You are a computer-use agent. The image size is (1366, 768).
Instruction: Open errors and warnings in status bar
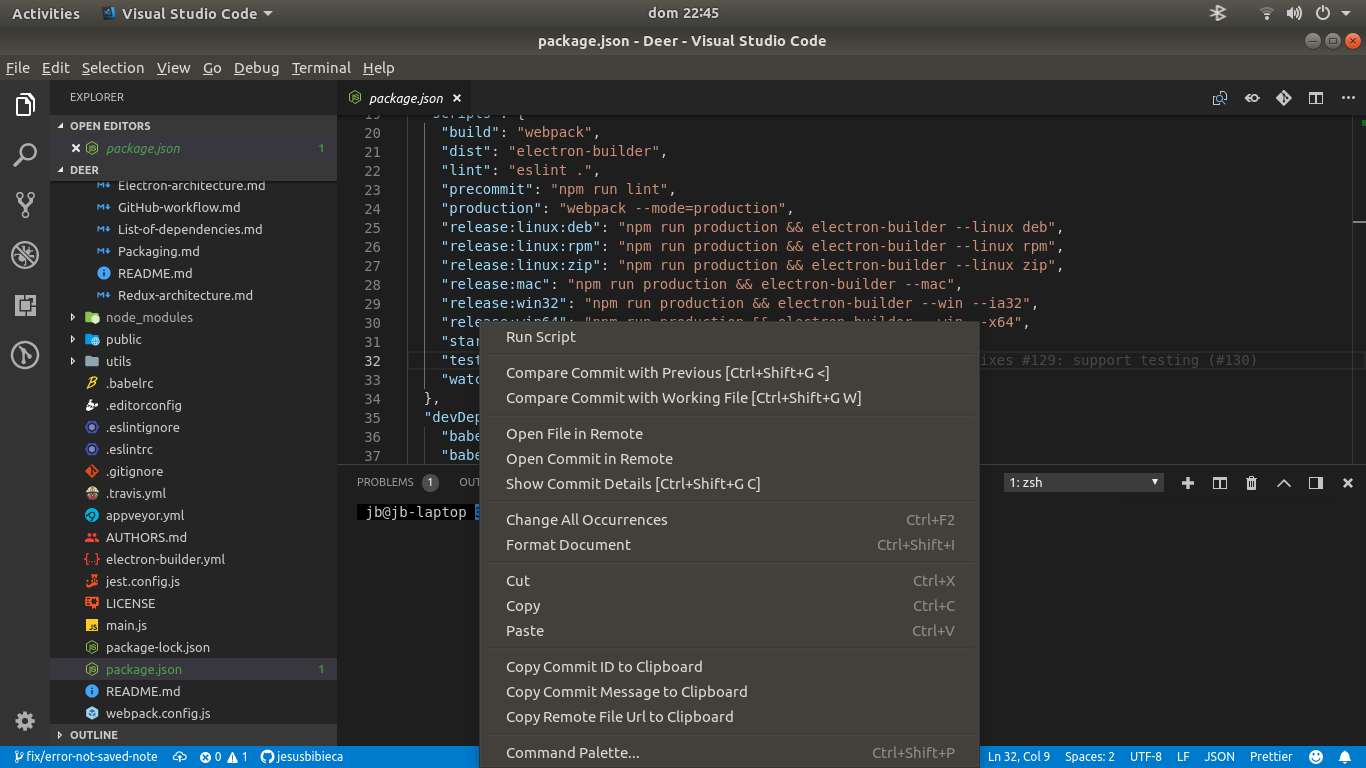coord(224,757)
